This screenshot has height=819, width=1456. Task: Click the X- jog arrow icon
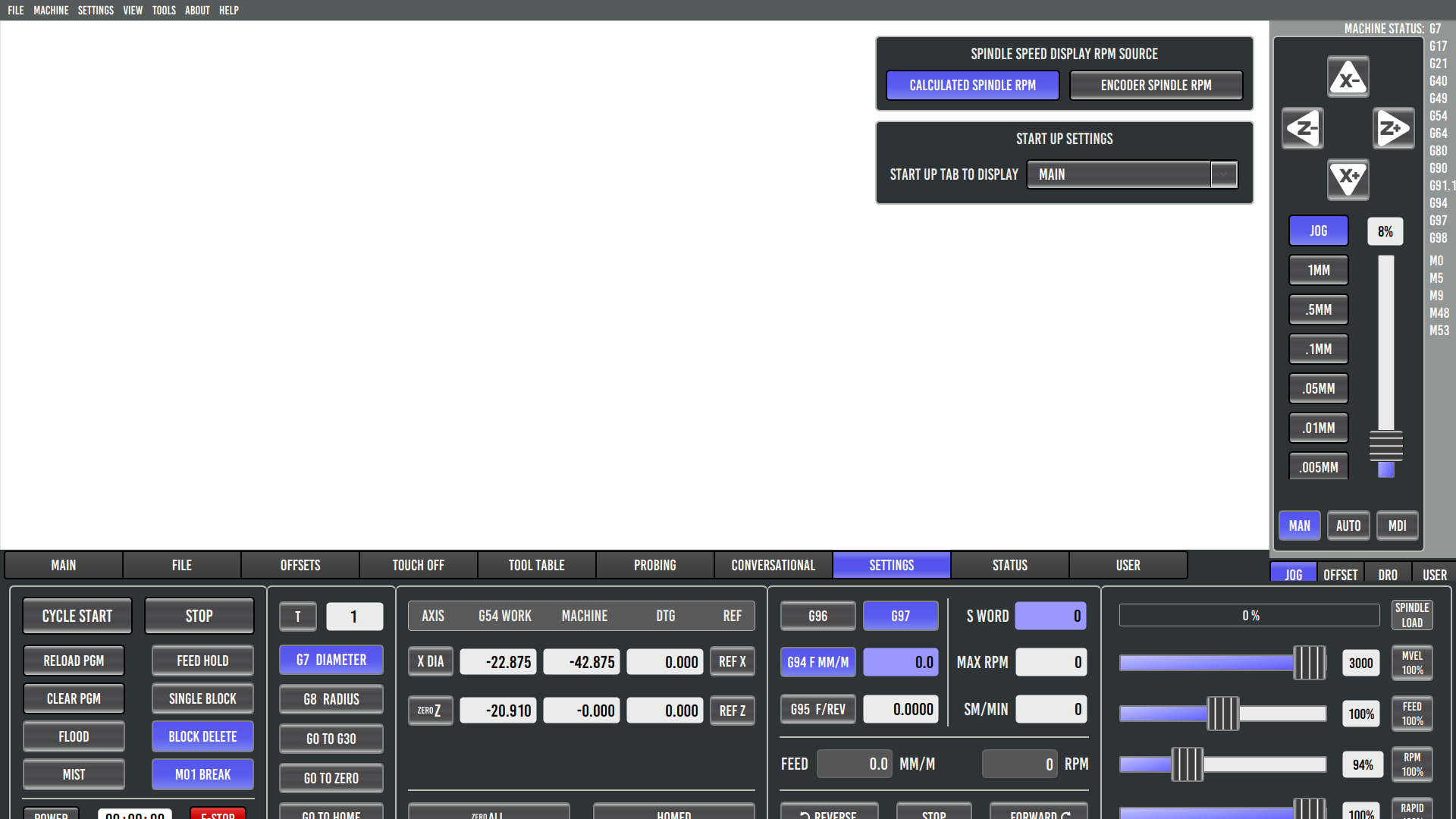click(x=1348, y=77)
